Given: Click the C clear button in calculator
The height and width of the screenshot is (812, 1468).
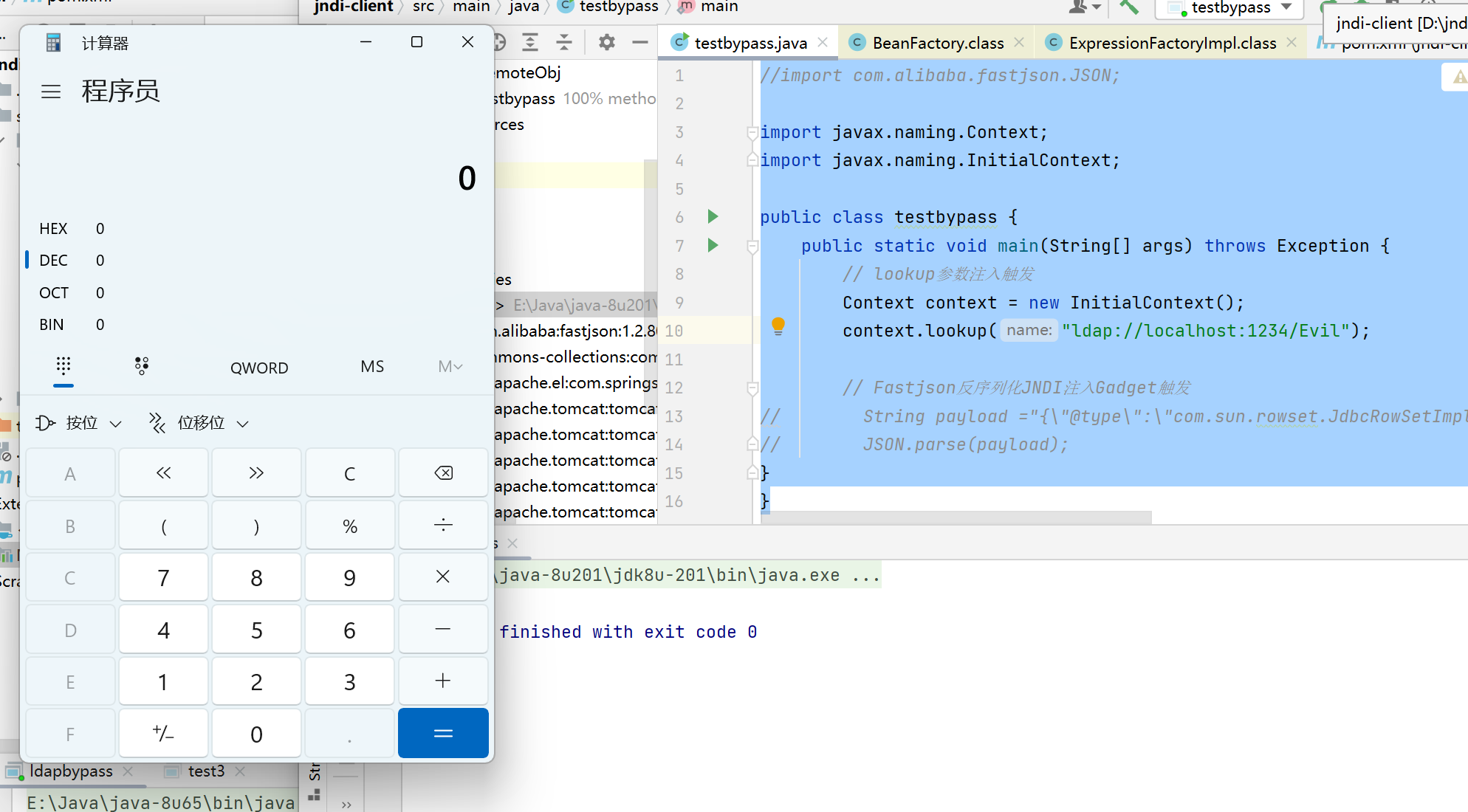Looking at the screenshot, I should point(350,473).
